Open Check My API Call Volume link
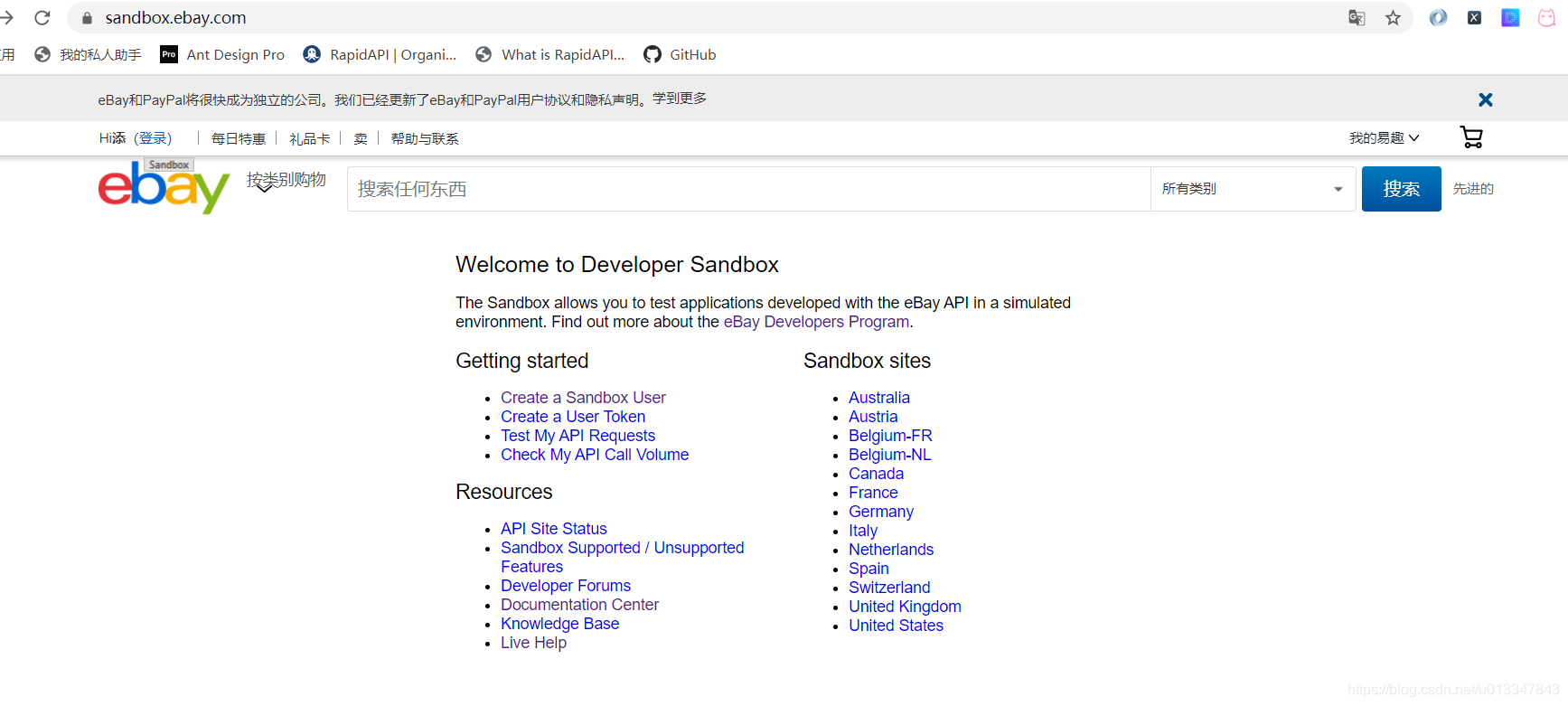Image resolution: width=1568 pixels, height=706 pixels. (x=595, y=455)
